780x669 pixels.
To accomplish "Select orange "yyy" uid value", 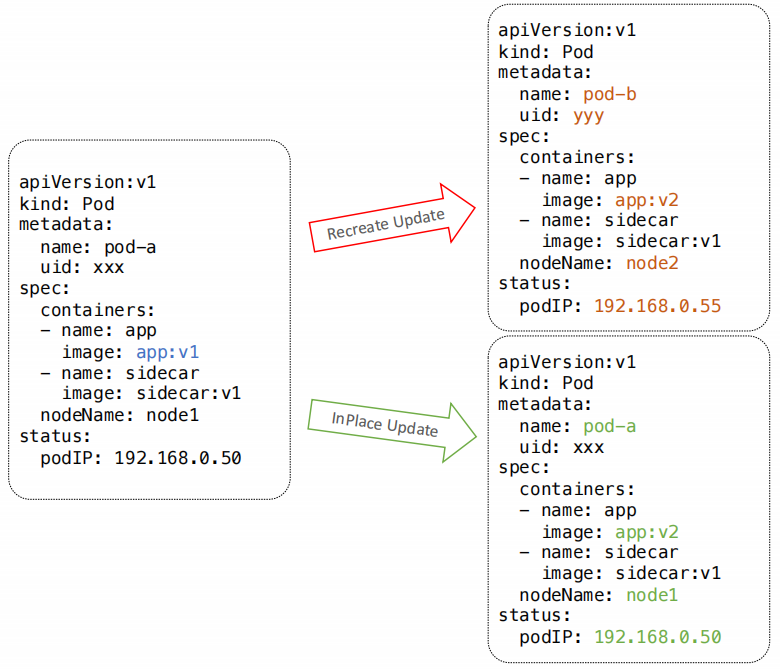I will (588, 116).
